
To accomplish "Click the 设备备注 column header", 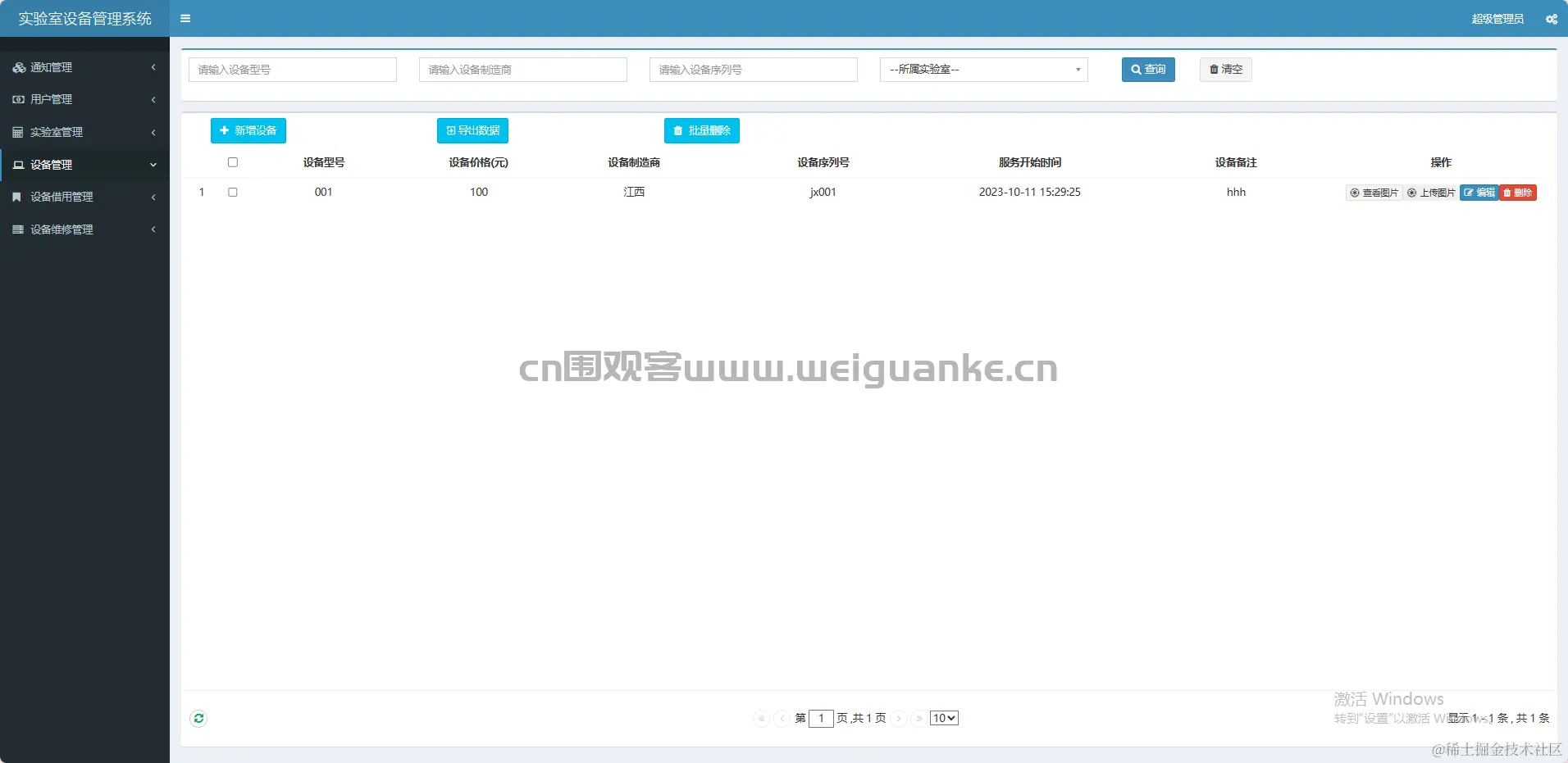I will click(1236, 162).
